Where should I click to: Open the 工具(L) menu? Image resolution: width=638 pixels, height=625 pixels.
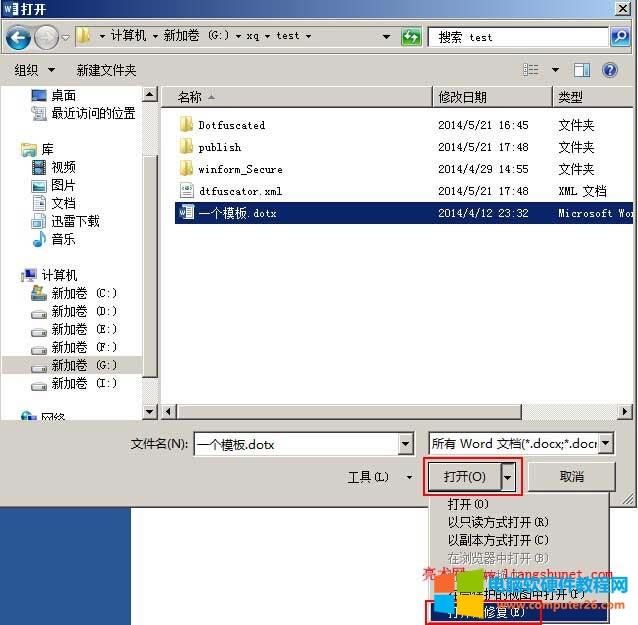(x=380, y=477)
